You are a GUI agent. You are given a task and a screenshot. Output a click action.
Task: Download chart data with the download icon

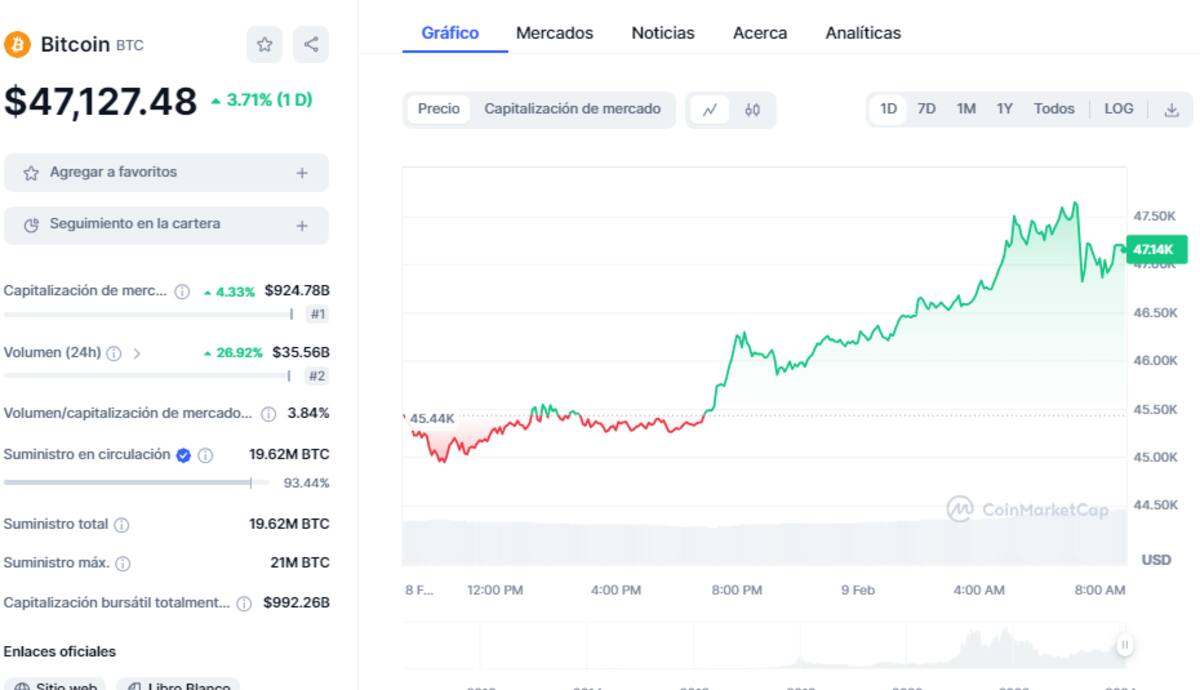[x=1172, y=110]
